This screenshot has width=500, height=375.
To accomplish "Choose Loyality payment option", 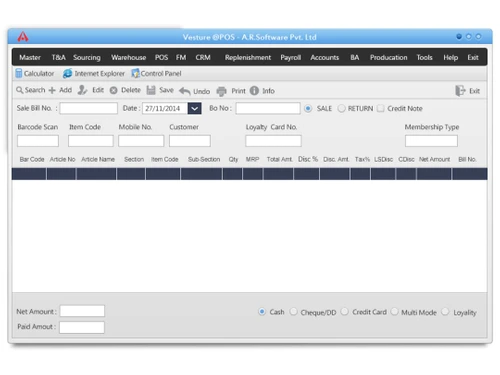I will tap(445, 312).
